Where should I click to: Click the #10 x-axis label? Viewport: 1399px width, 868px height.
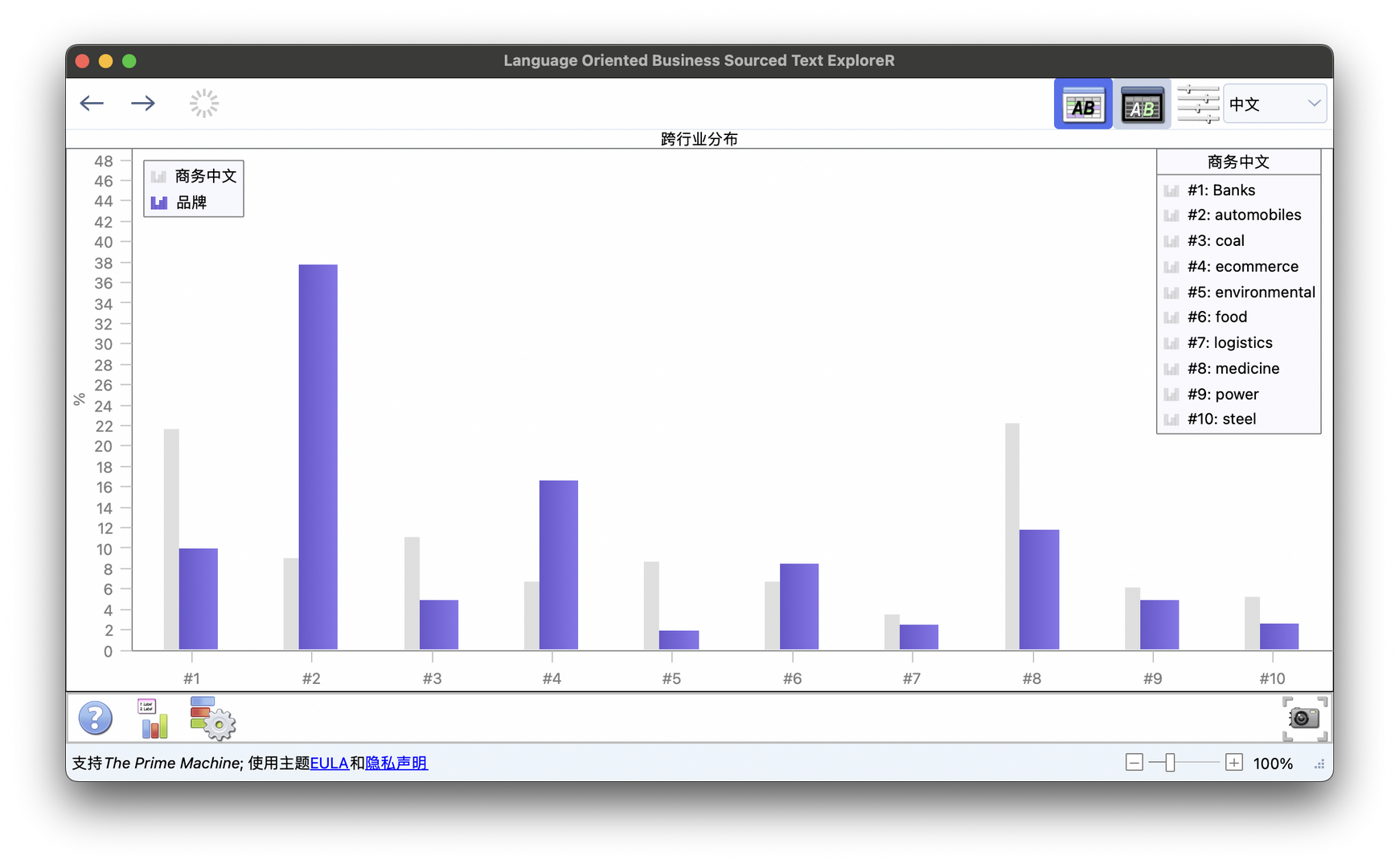point(1272,678)
